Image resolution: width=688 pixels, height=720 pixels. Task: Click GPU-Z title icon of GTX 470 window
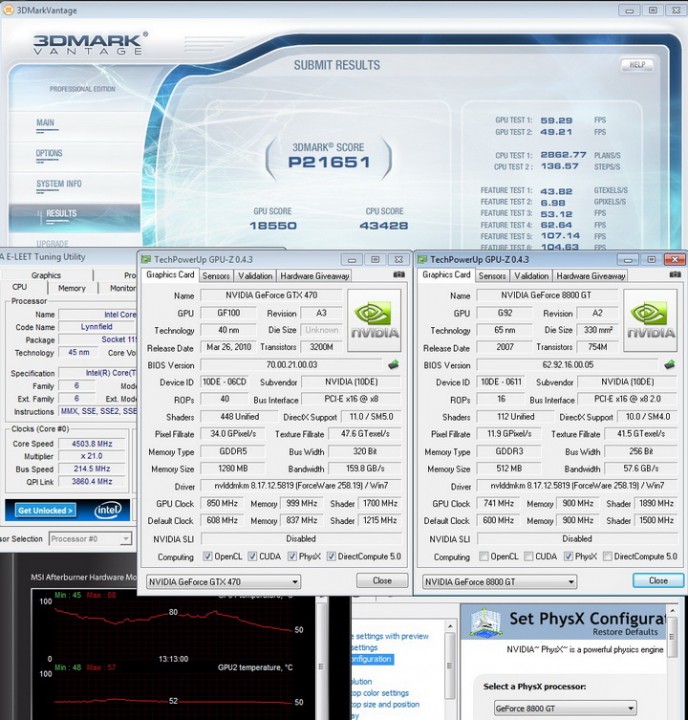coord(146,259)
